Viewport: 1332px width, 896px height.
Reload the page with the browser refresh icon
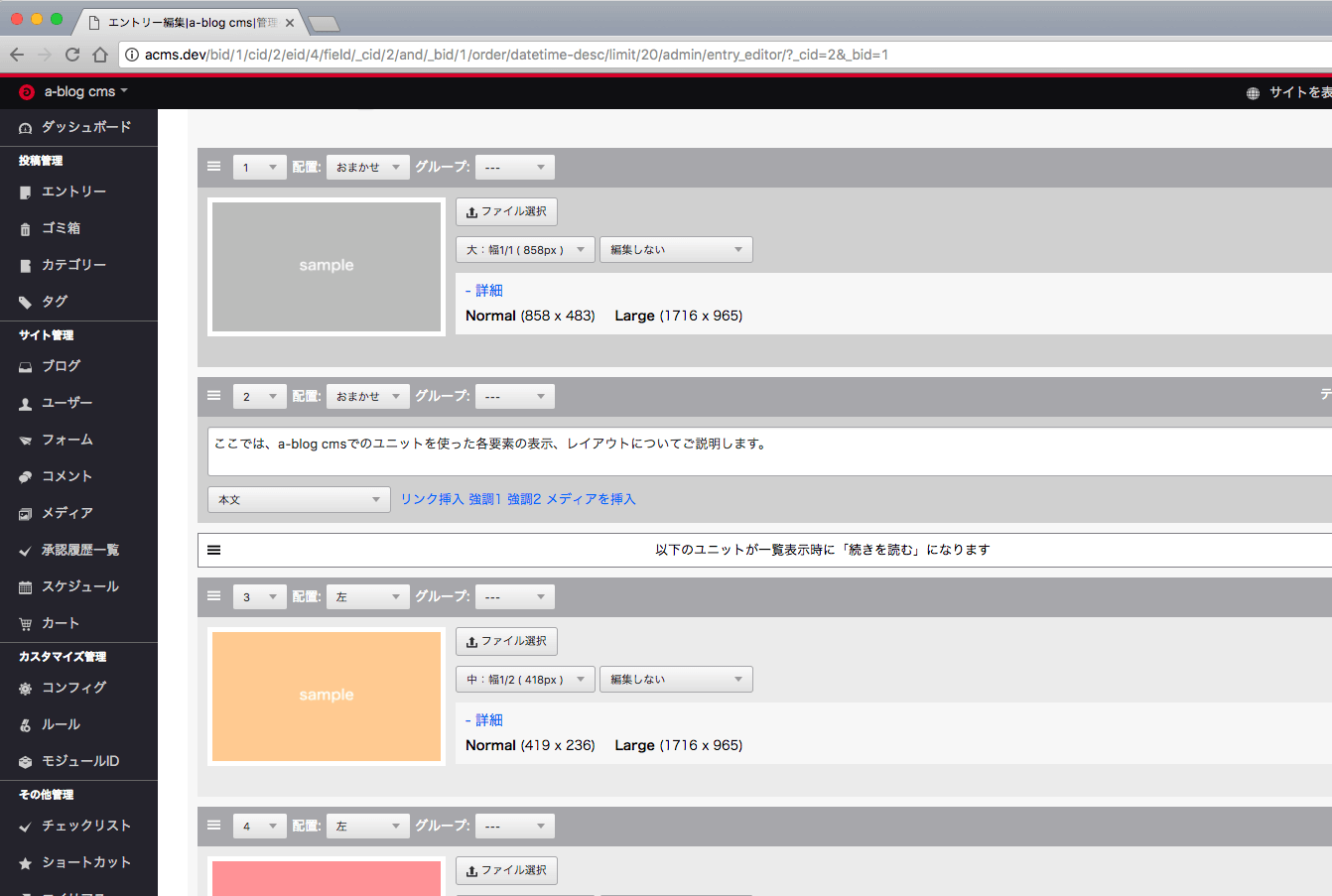click(72, 55)
